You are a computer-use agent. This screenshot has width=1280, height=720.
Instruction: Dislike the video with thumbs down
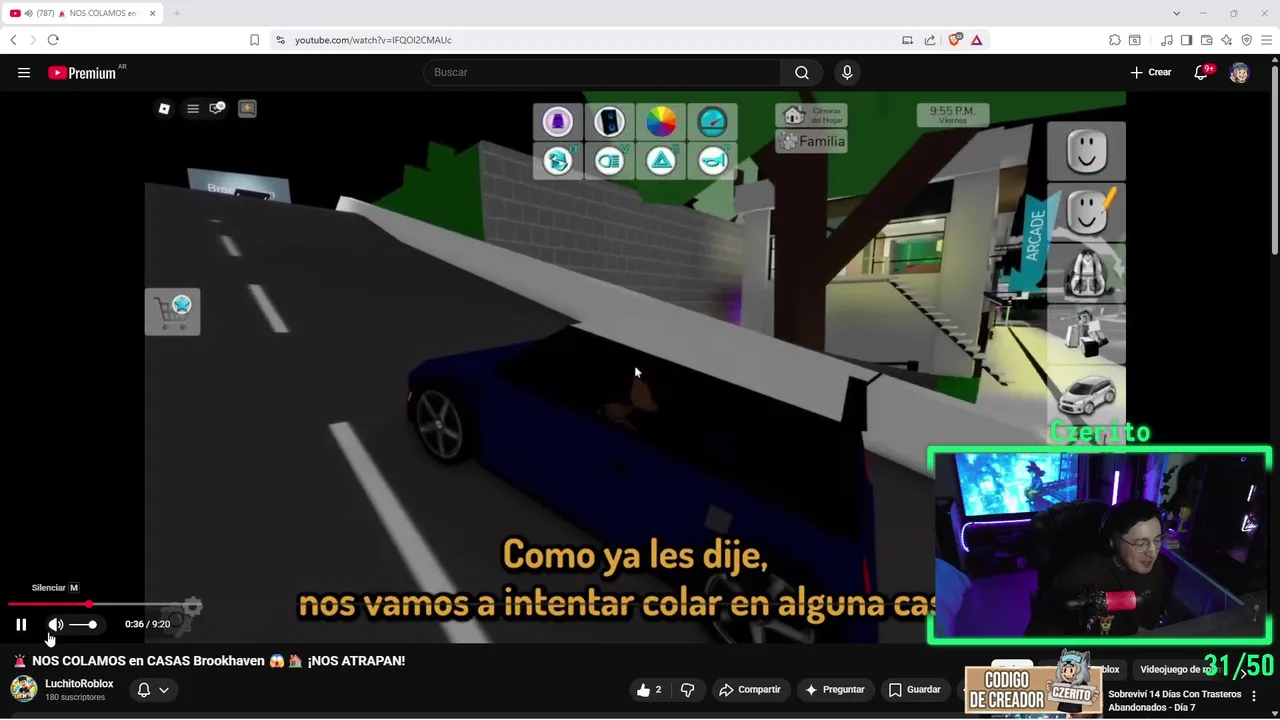click(x=687, y=689)
